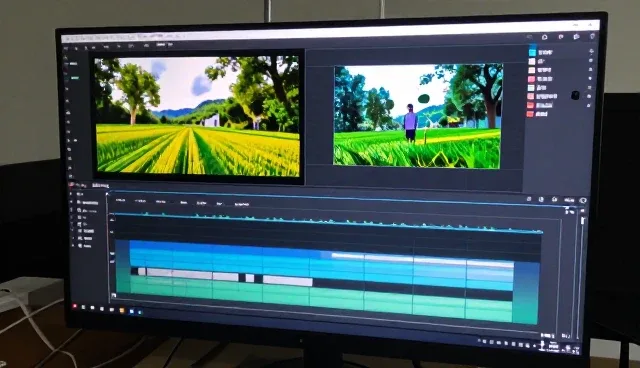This screenshot has height=368, width=640.
Task: Open the blue app icon right of the orange taskbar icon
Action: [x=131, y=311]
